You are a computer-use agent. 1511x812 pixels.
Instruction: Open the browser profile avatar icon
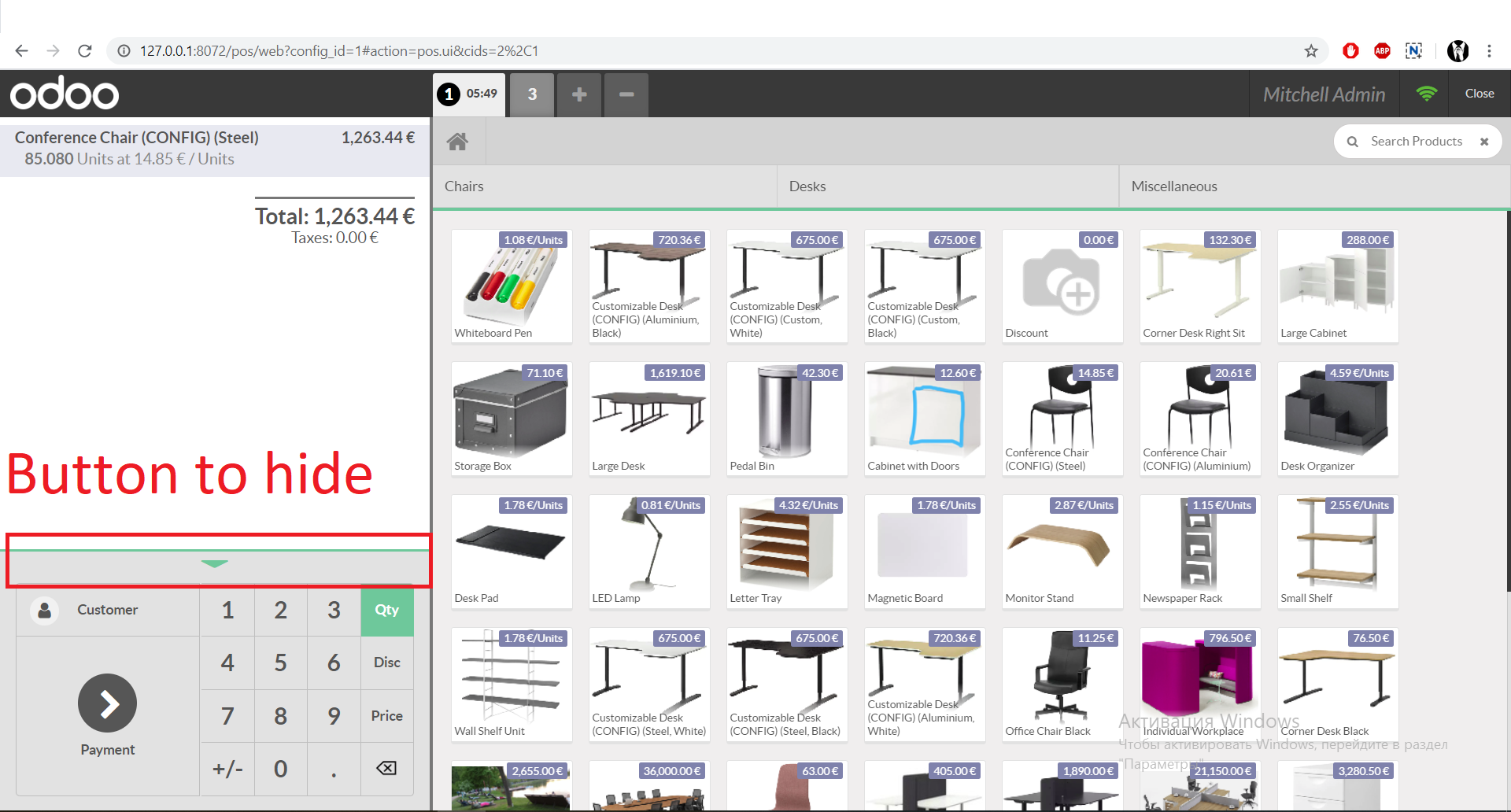1457,51
